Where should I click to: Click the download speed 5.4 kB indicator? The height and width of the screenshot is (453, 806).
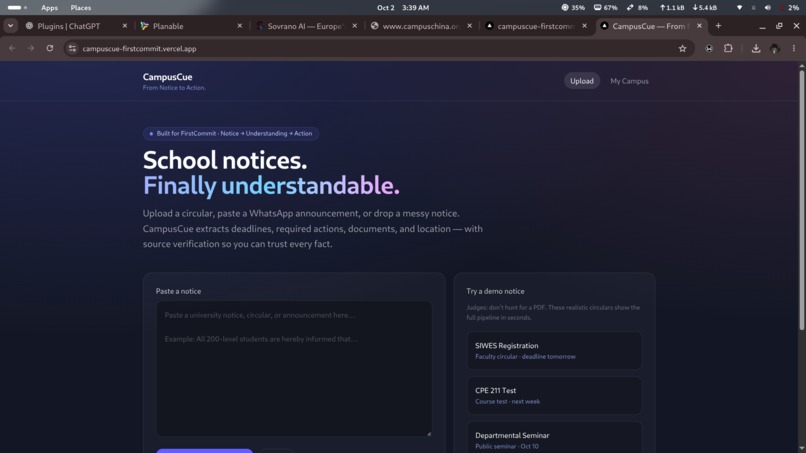(705, 8)
